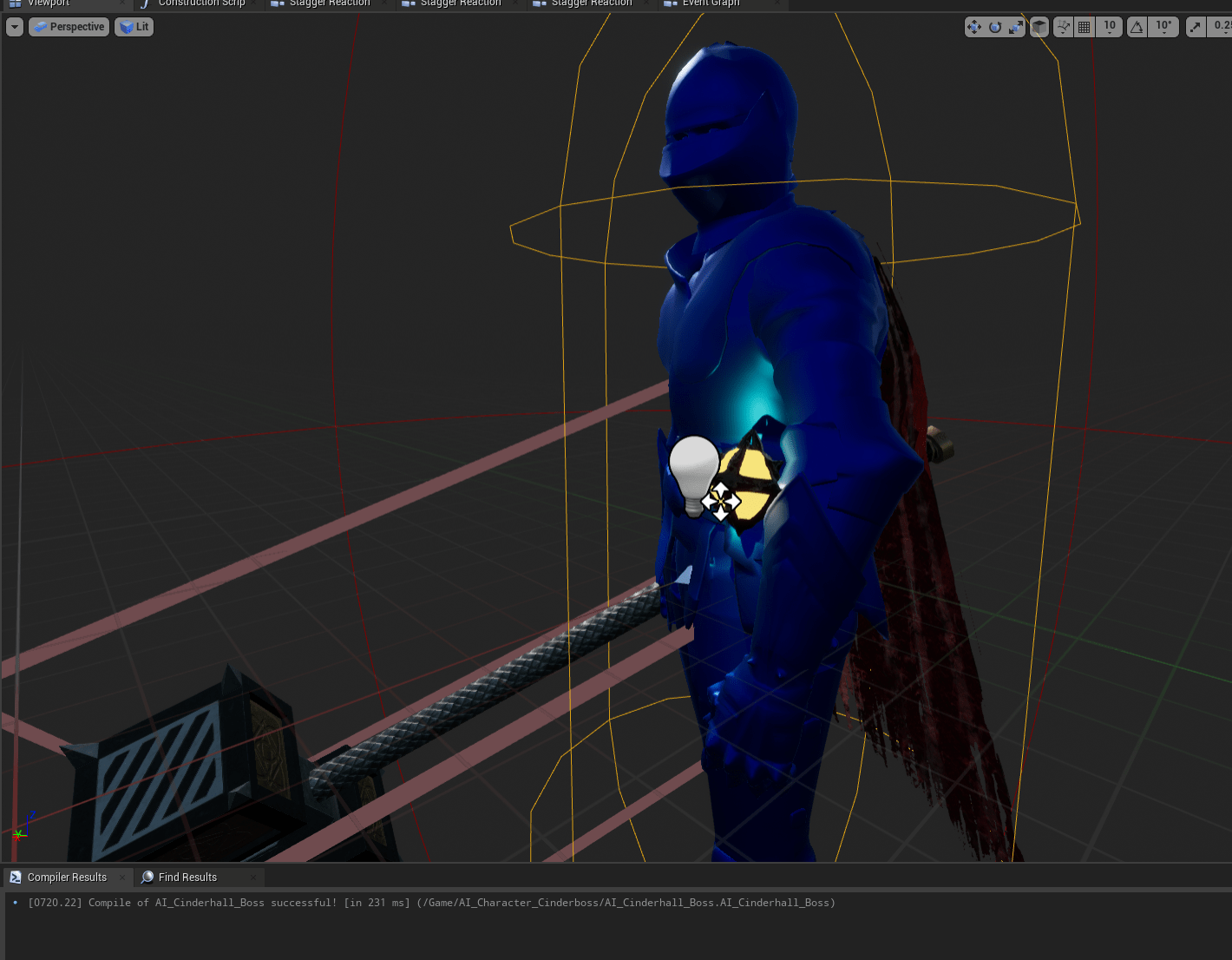This screenshot has width=1232, height=960.
Task: Switch to the Find Results tab
Action: point(187,878)
